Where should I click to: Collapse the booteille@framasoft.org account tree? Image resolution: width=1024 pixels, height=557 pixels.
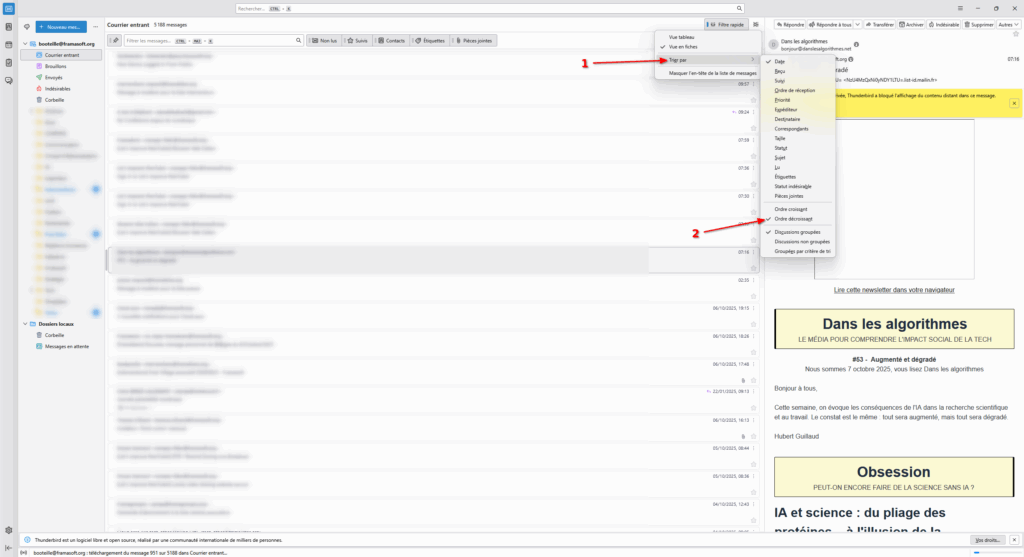pyautogui.click(x=27, y=44)
